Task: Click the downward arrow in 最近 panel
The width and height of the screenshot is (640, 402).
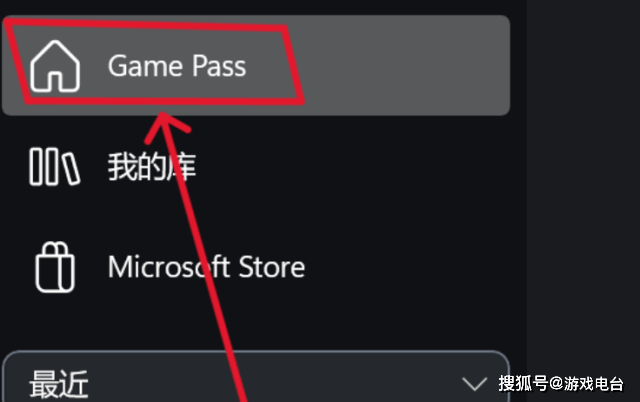Action: (x=474, y=384)
